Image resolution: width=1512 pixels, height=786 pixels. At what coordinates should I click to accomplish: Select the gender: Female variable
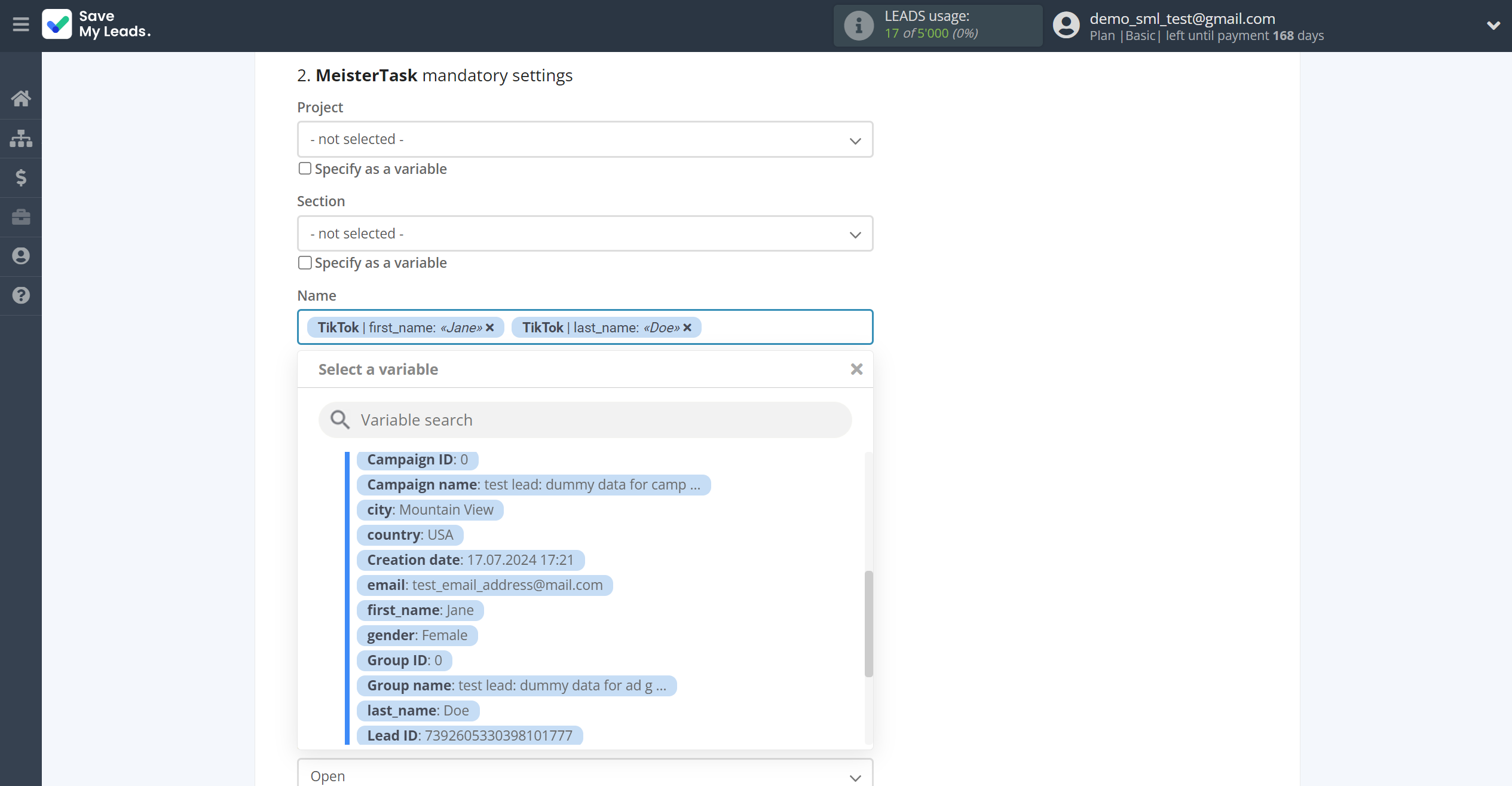pos(417,635)
